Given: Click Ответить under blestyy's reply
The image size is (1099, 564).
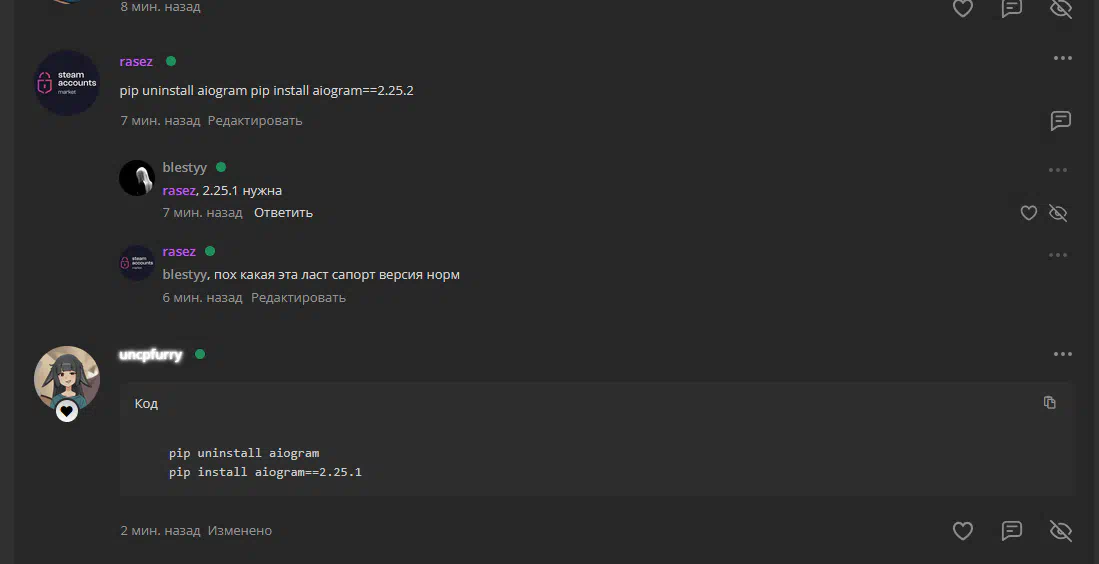Looking at the screenshot, I should point(283,213).
